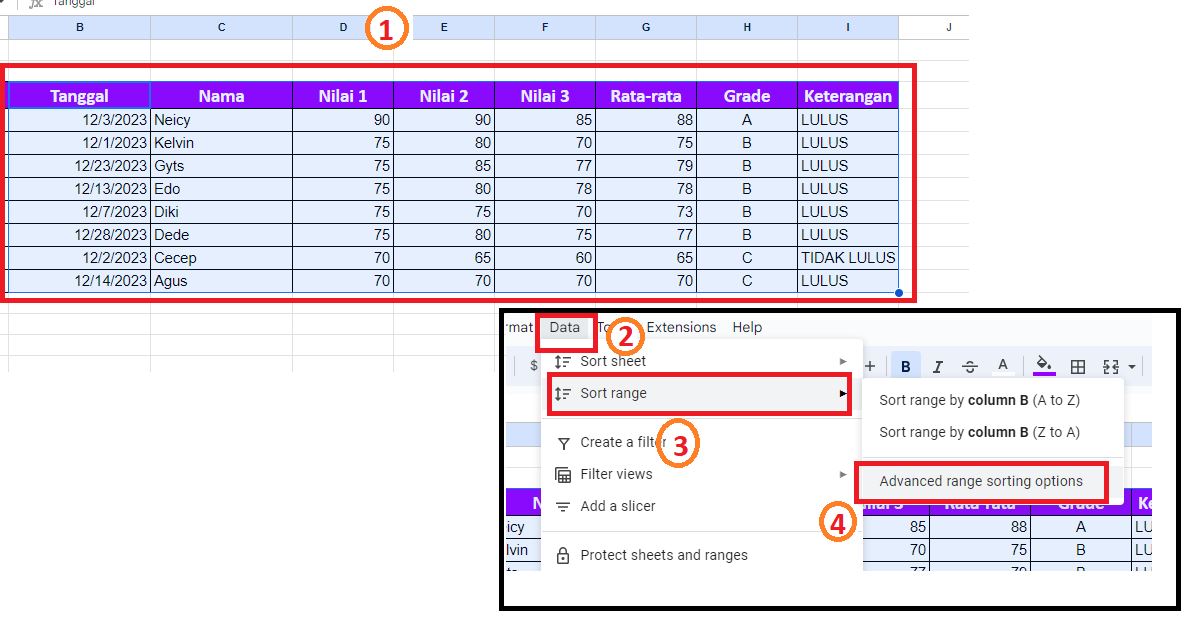1188x625 pixels.
Task: Click the Nama header cell in main table
Action: [x=221, y=96]
